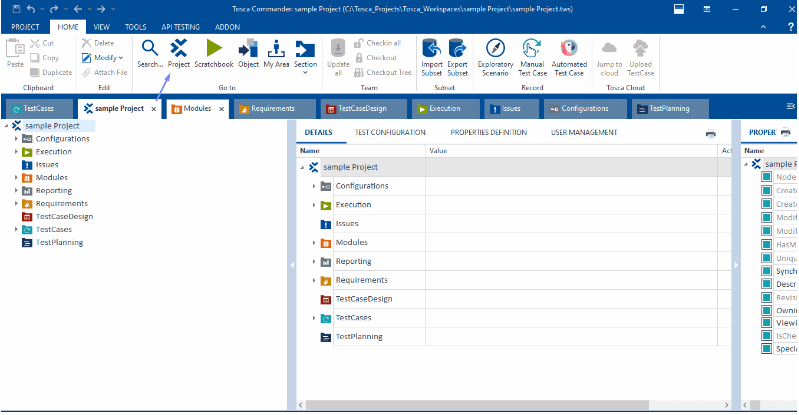Image resolution: width=799 pixels, height=415 pixels.
Task: Expand Configurations in the left project tree
Action: point(16,139)
